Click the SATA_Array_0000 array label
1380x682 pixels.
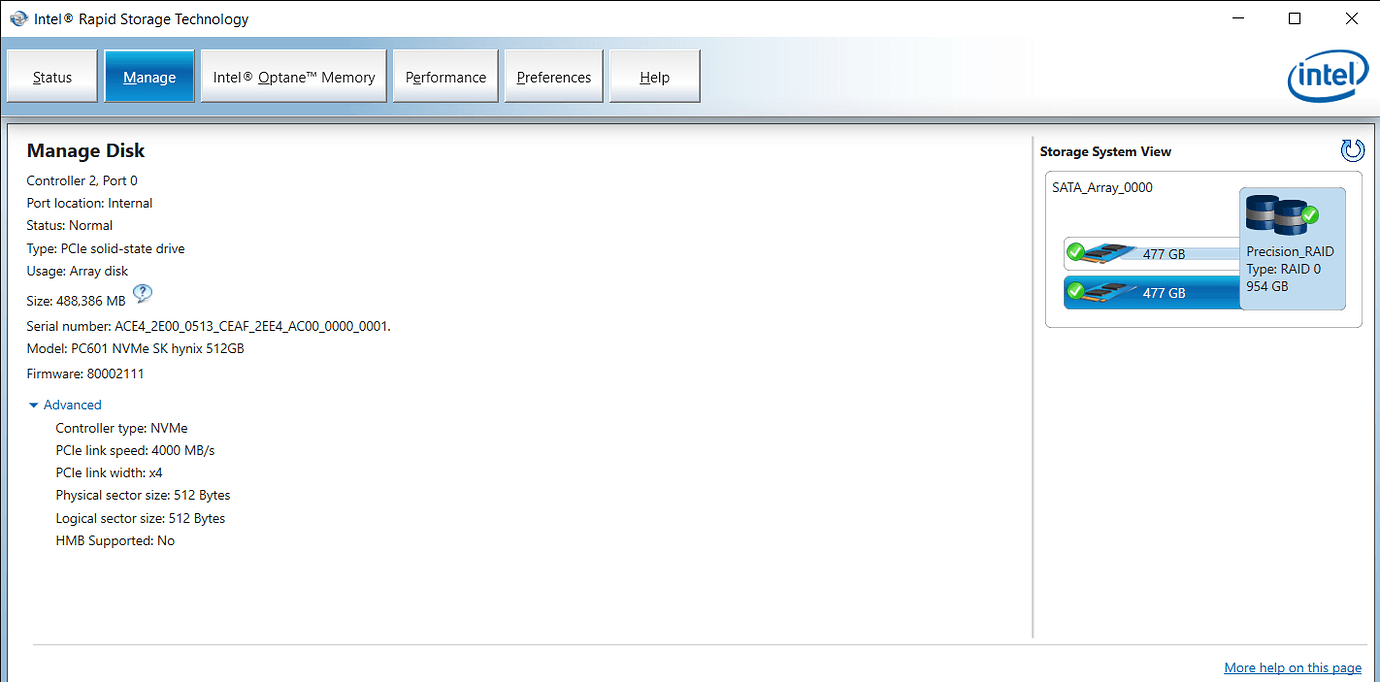pyautogui.click(x=1102, y=187)
